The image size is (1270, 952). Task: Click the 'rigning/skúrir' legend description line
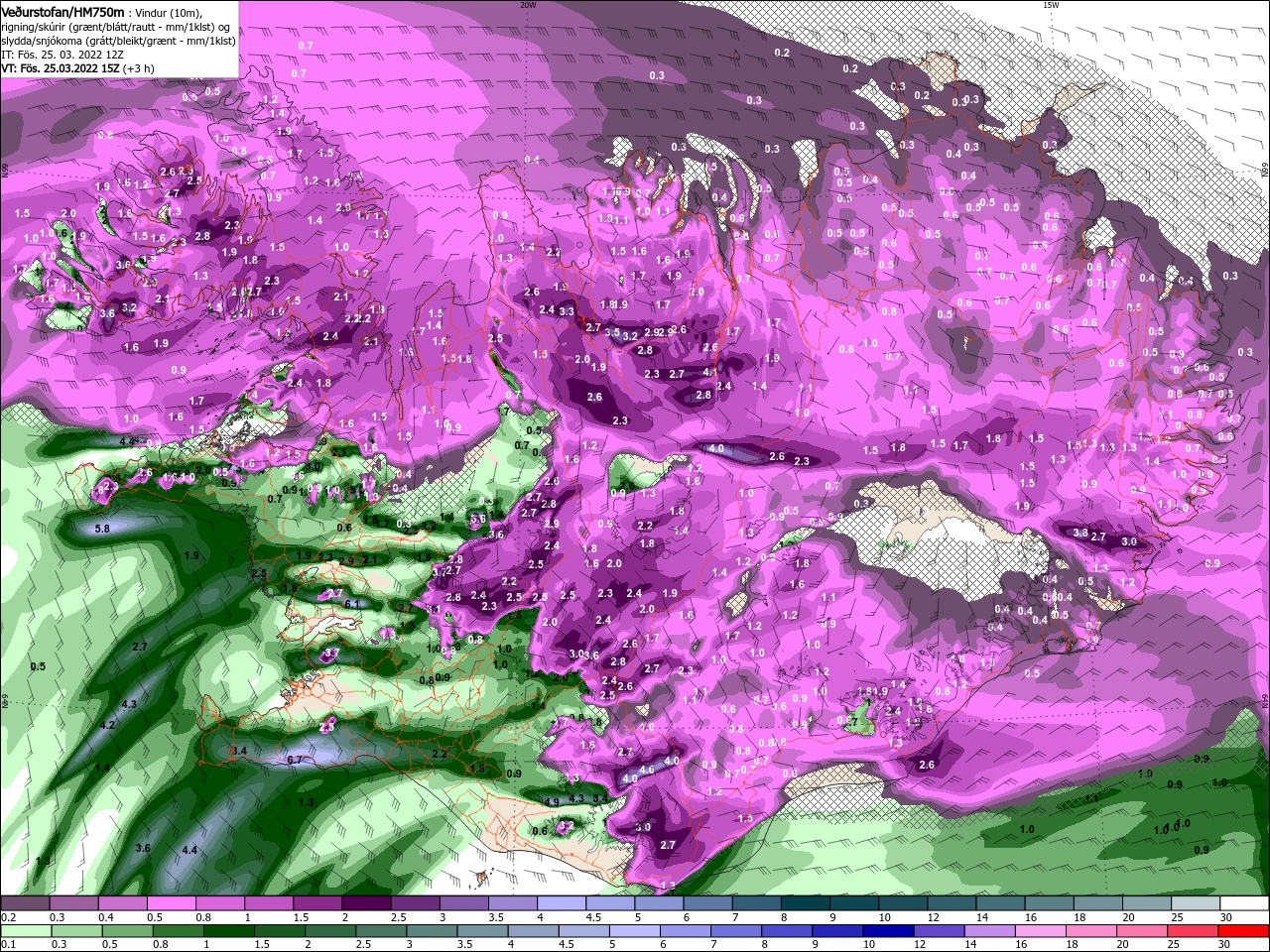pyautogui.click(x=117, y=26)
